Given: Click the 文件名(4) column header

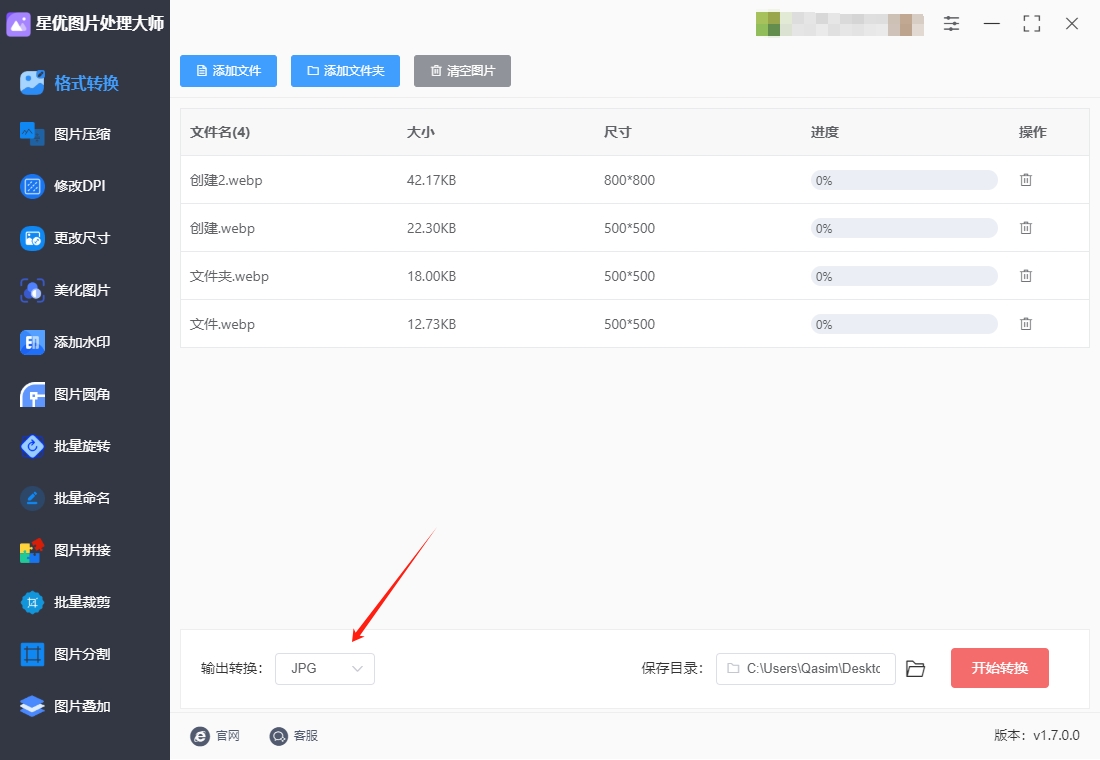Looking at the screenshot, I should [x=220, y=132].
